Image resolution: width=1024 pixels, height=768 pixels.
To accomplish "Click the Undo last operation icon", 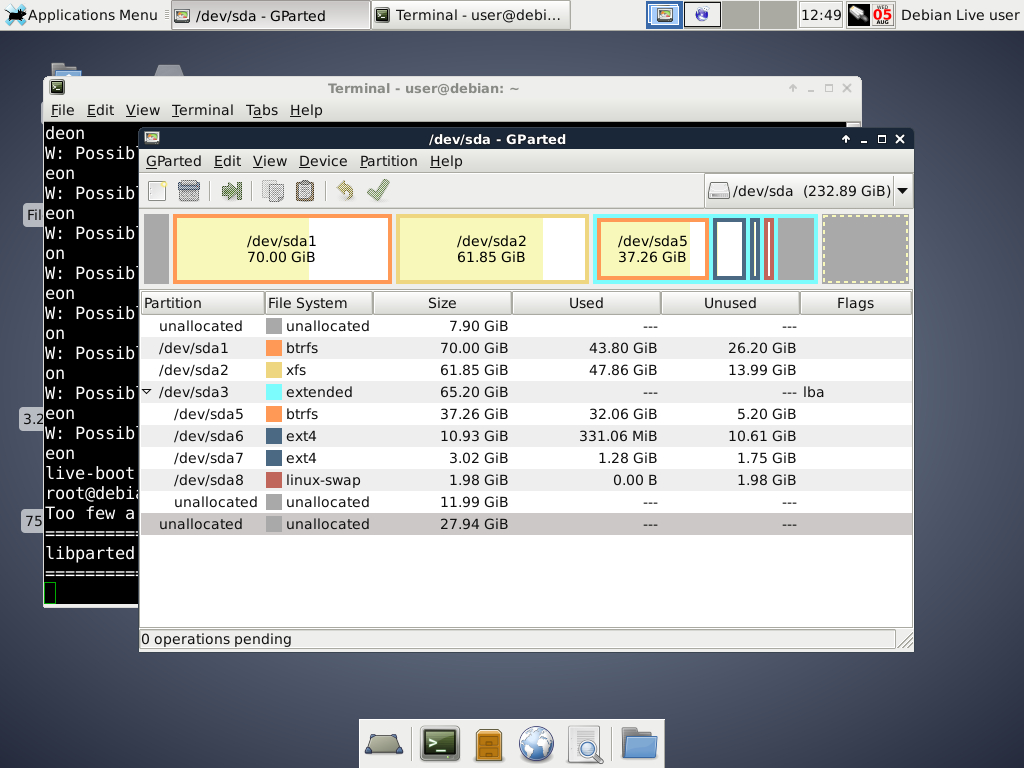I will (x=345, y=191).
